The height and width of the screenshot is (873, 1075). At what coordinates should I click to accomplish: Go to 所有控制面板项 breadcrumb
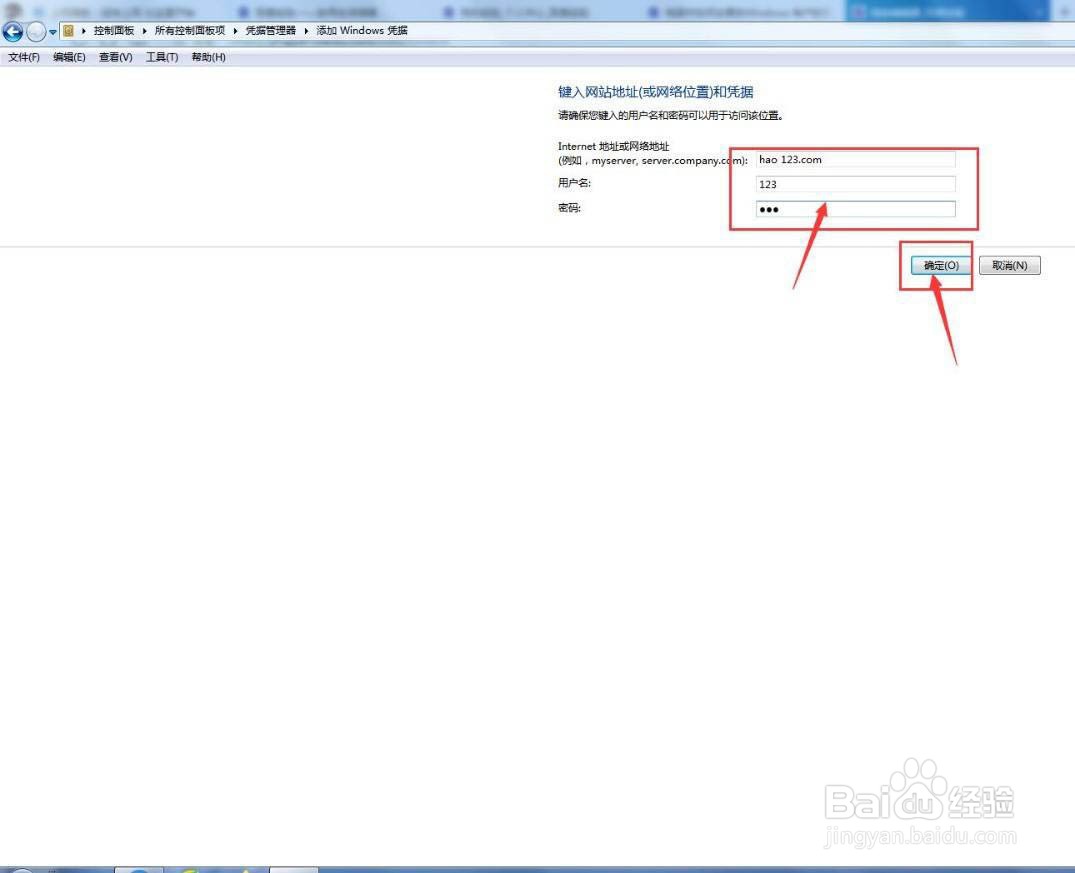click(x=190, y=31)
